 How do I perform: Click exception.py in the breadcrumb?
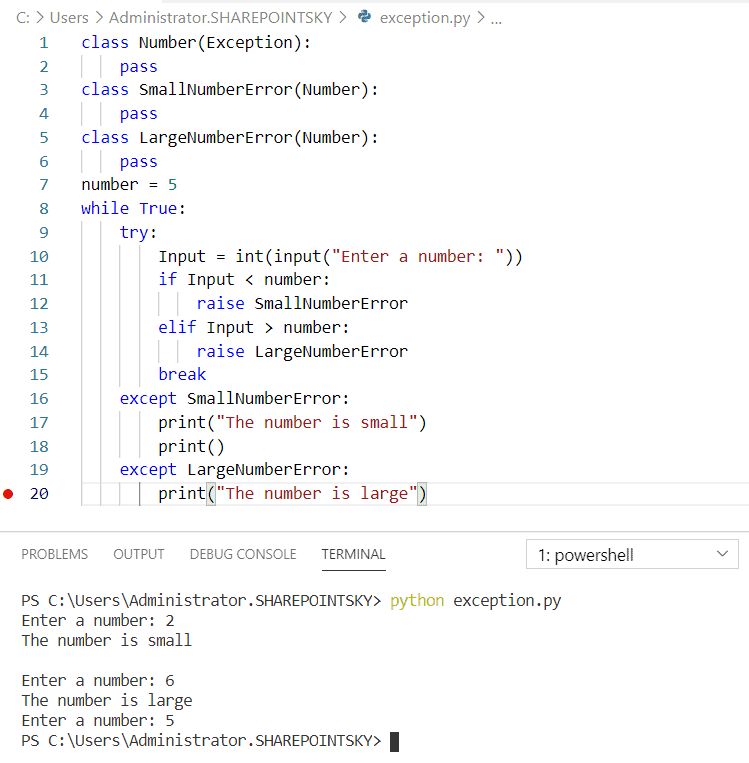click(425, 18)
